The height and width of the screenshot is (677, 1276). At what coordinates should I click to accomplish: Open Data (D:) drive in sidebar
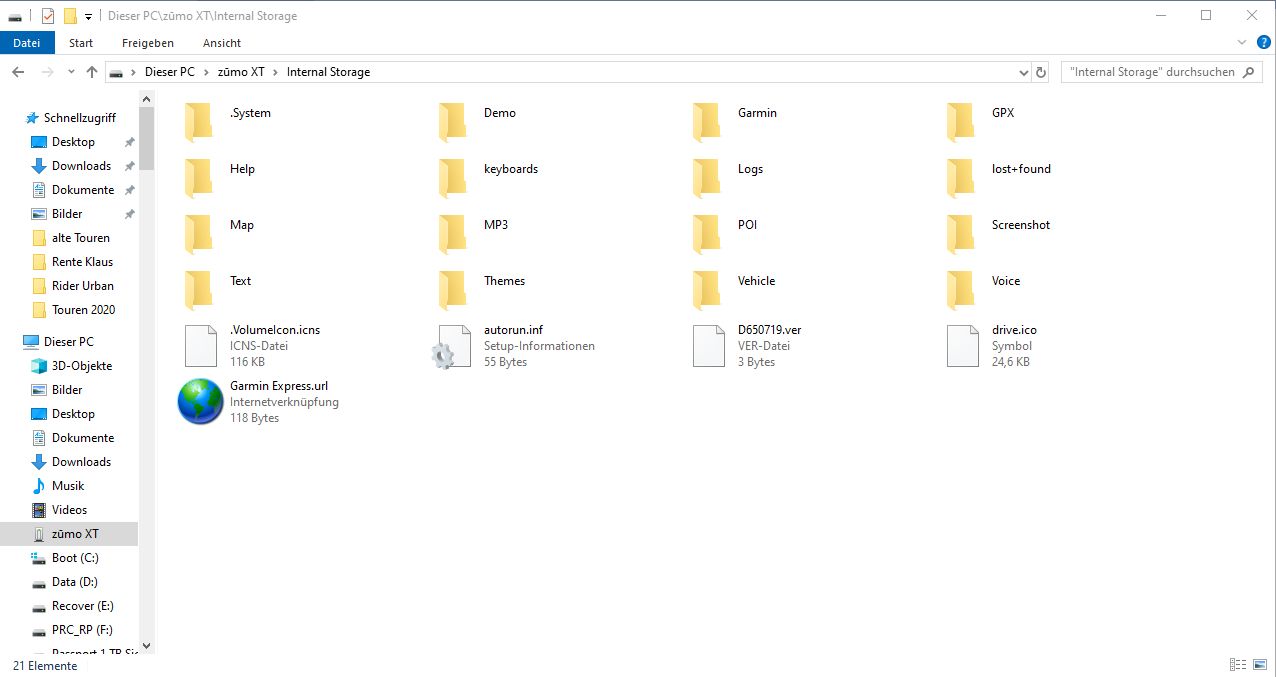(74, 582)
